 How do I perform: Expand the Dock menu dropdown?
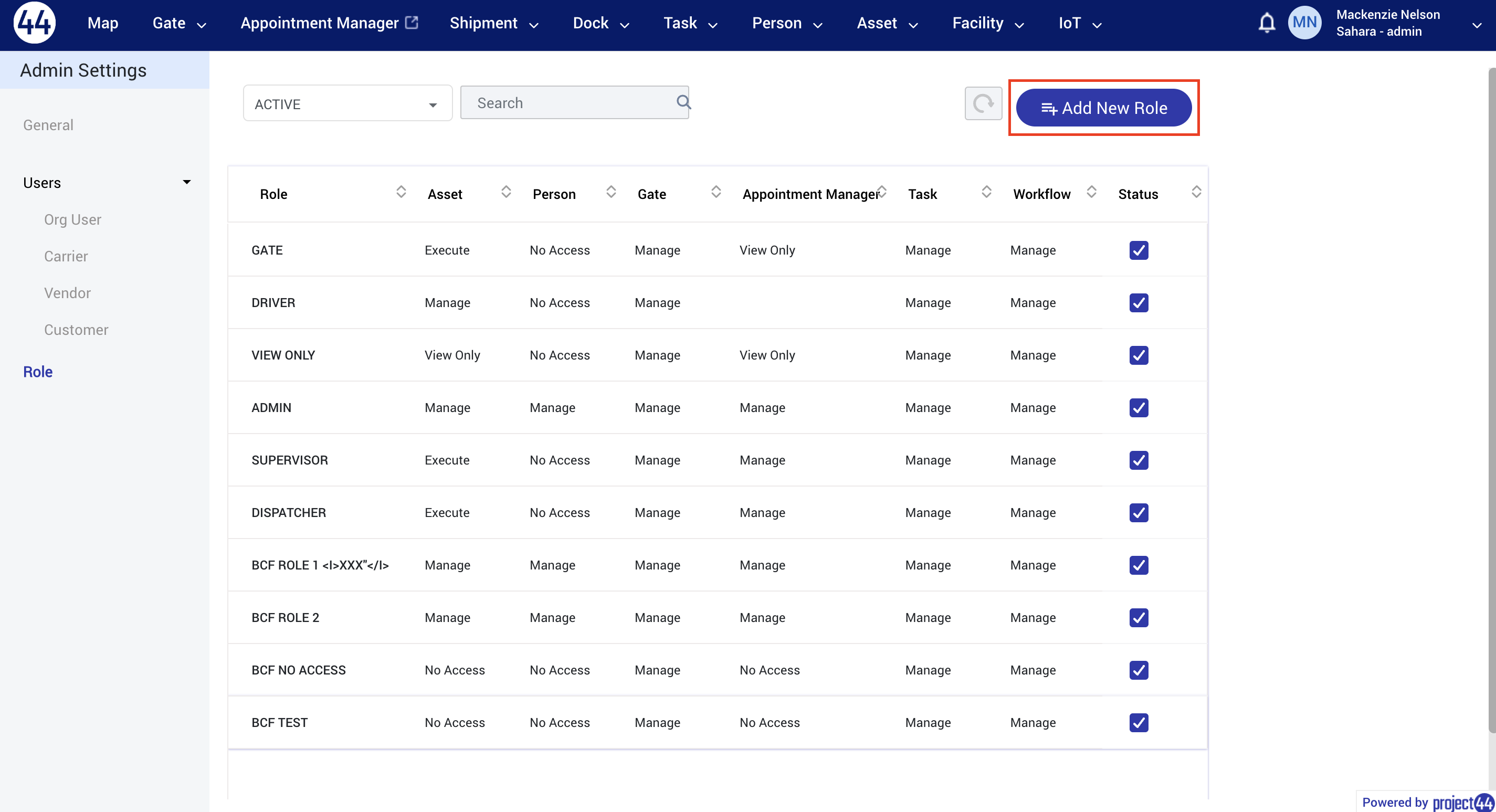coord(624,25)
